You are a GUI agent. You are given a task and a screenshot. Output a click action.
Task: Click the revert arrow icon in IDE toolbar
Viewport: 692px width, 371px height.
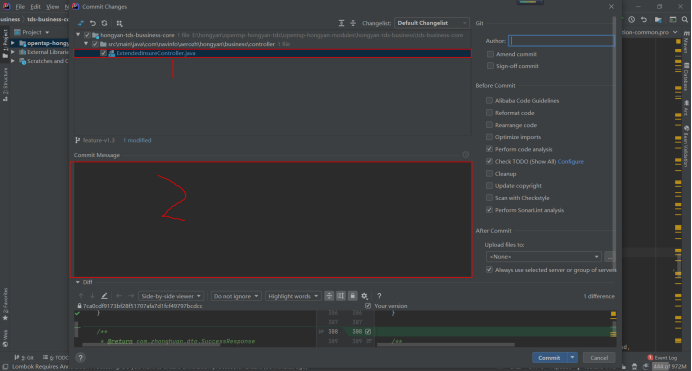pos(644,19)
